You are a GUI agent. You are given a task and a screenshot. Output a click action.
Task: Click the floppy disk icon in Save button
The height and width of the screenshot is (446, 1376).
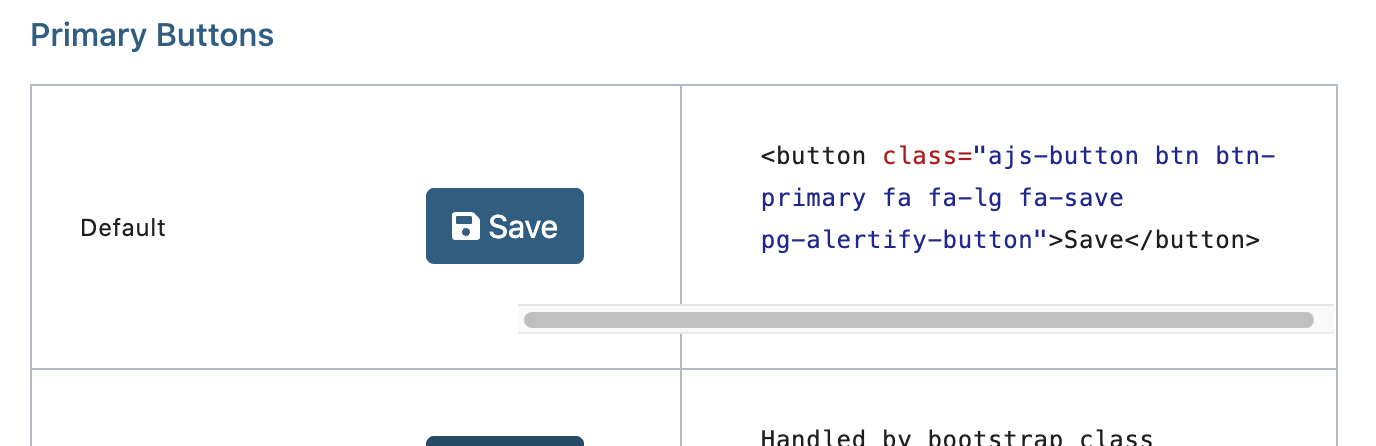click(x=465, y=227)
